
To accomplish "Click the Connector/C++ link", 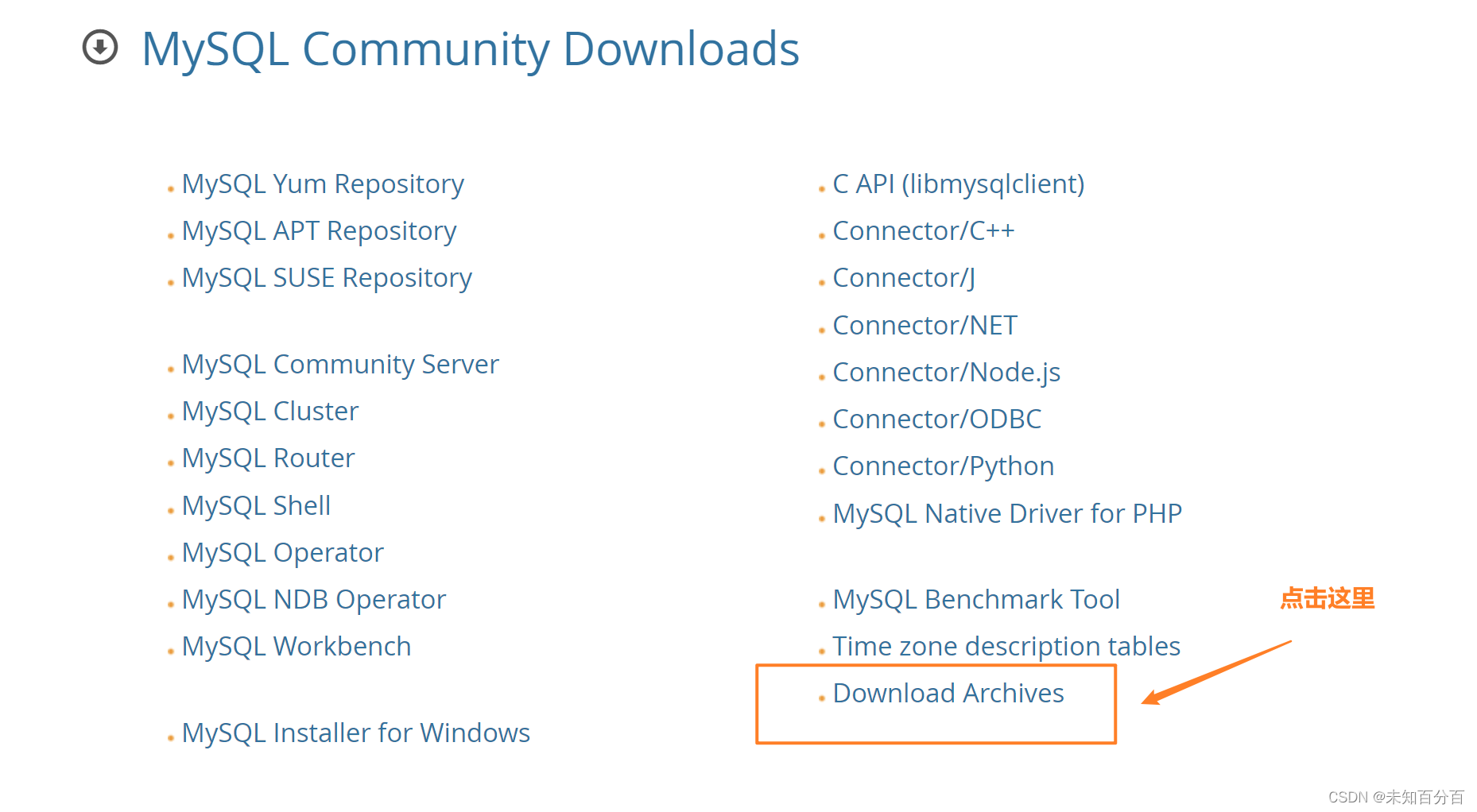I will (925, 230).
